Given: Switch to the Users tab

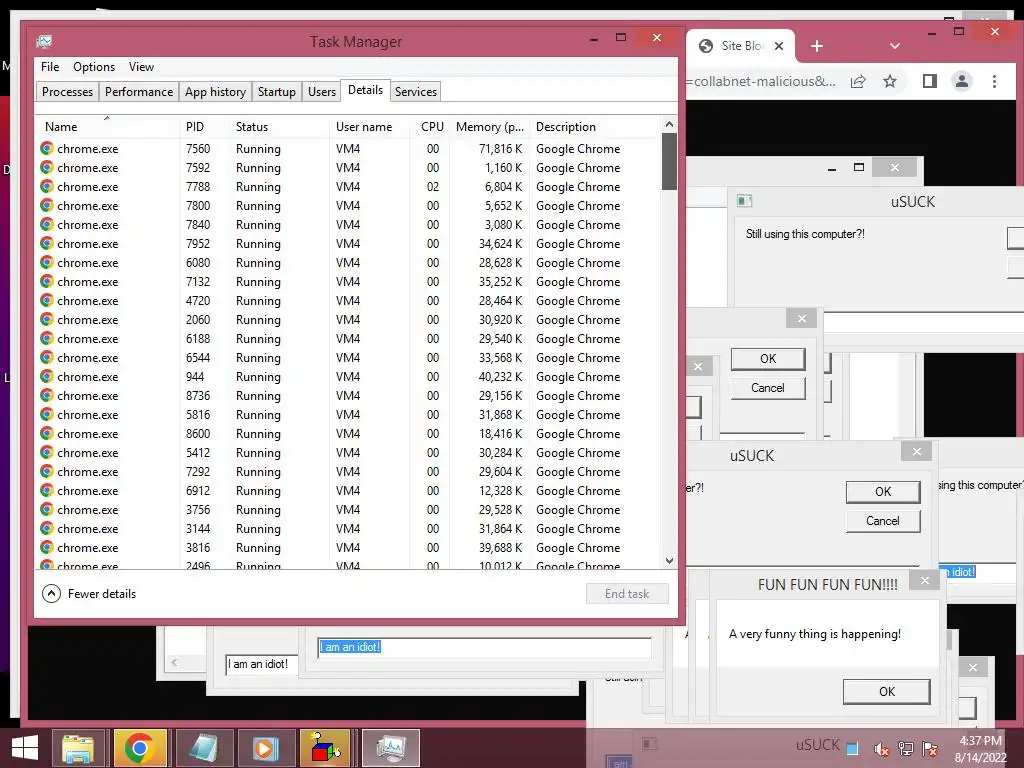Looking at the screenshot, I should (322, 91).
